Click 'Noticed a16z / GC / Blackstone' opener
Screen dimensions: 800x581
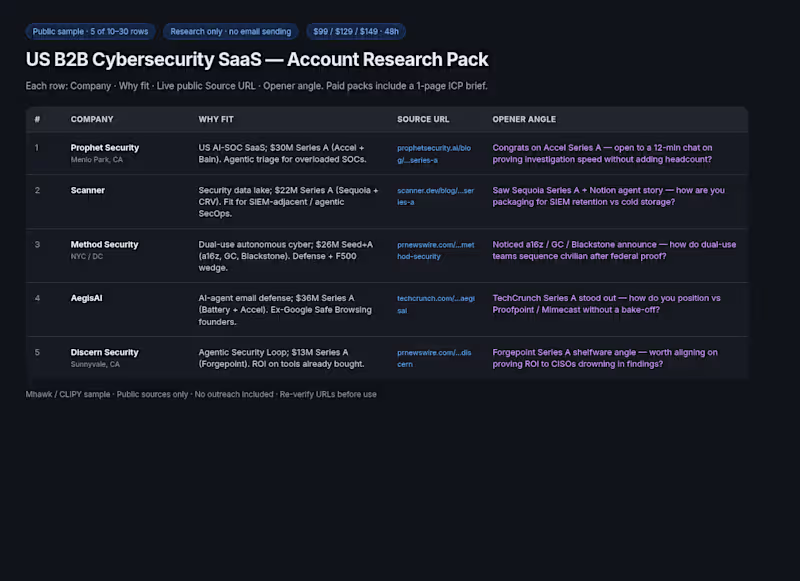[614, 250]
